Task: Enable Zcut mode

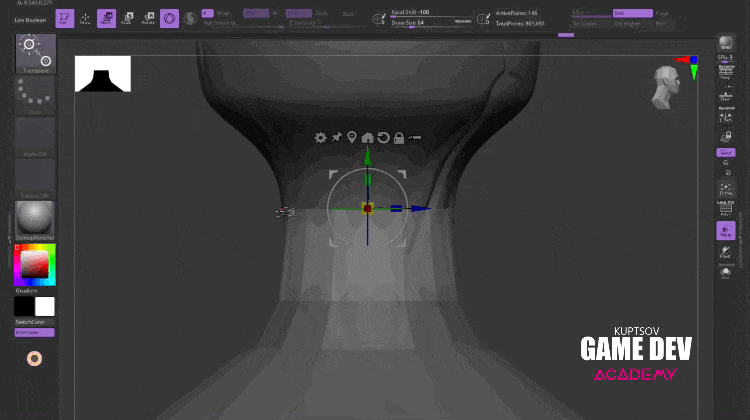Action: pyautogui.click(x=348, y=14)
